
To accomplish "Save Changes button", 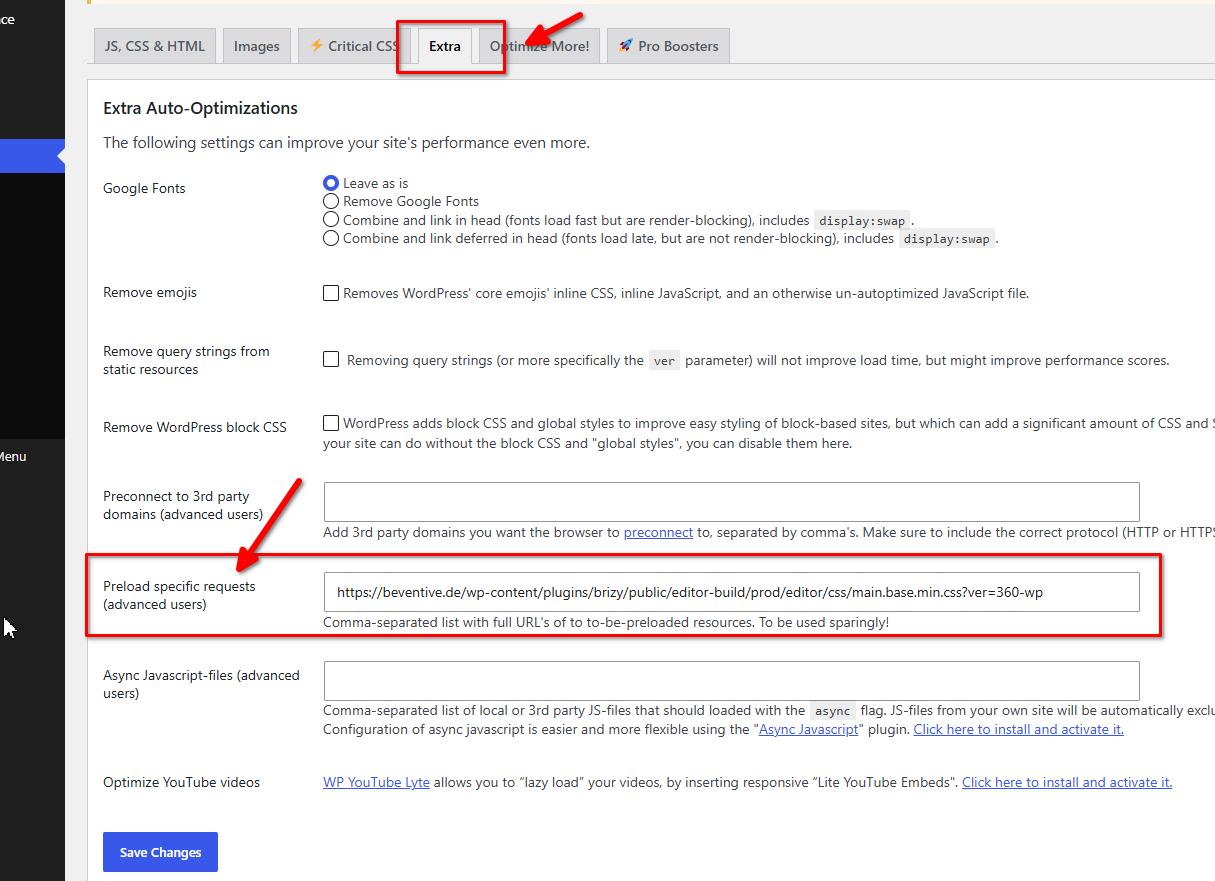I will [160, 852].
